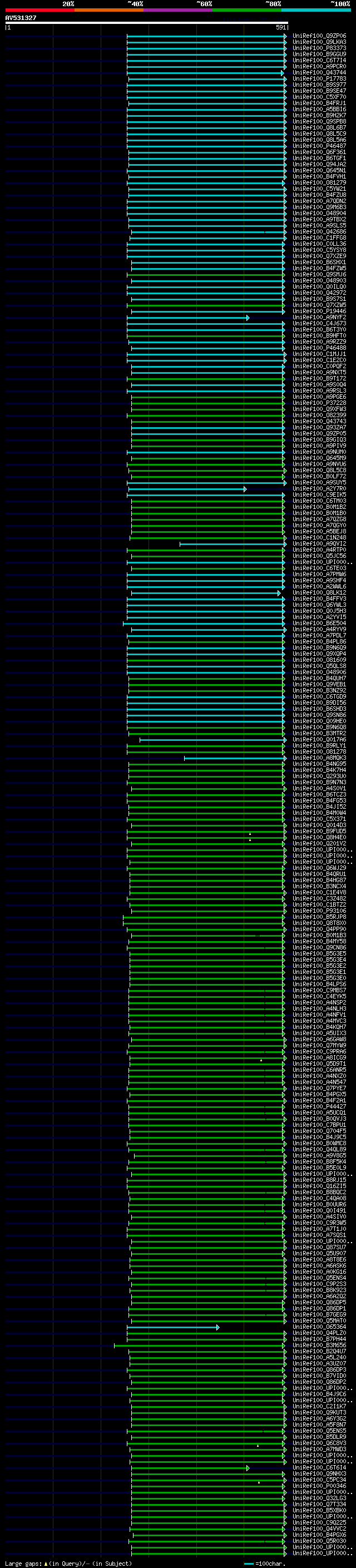Select hit label UniRef100_P19446

(x=319, y=311)
